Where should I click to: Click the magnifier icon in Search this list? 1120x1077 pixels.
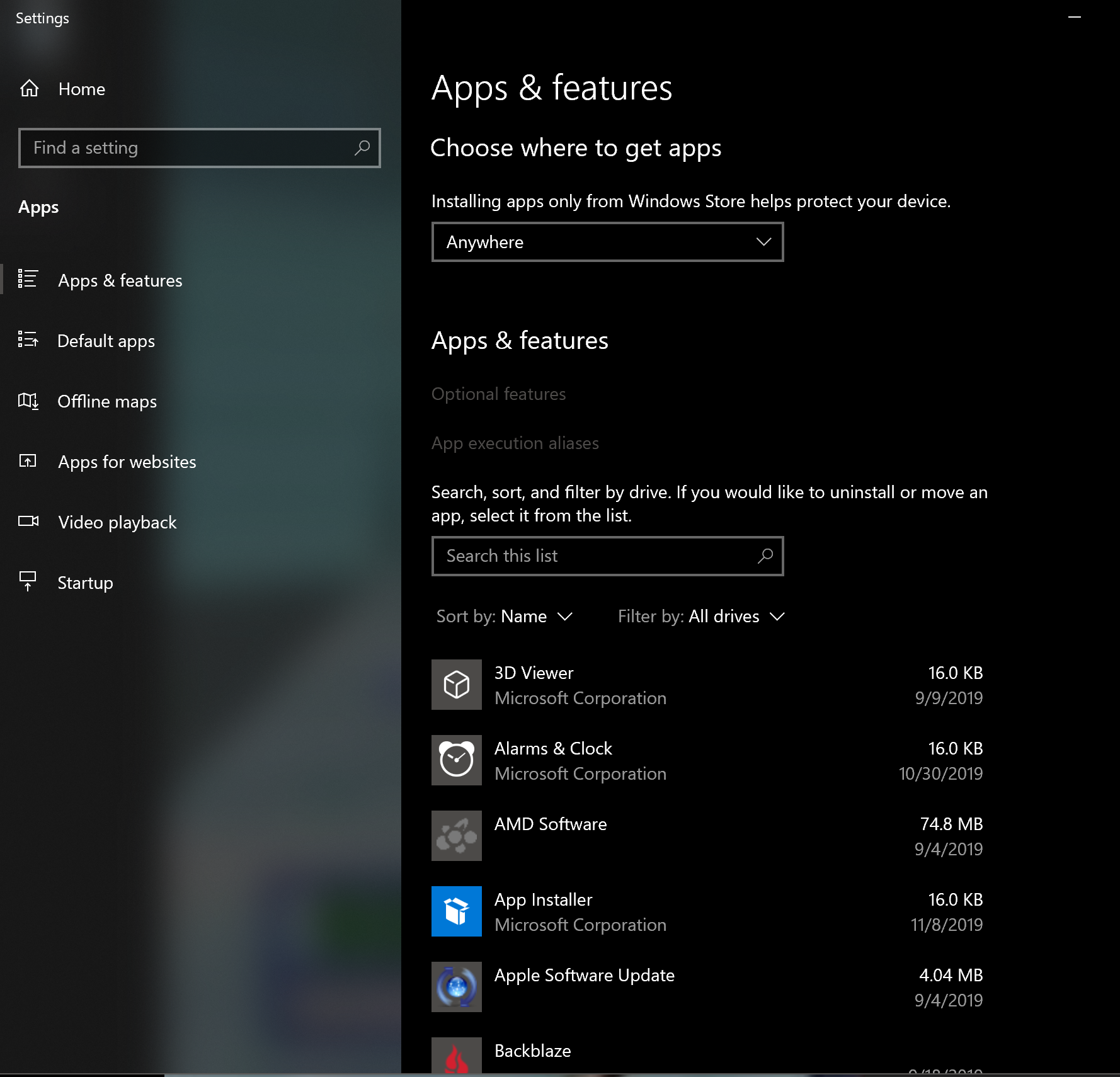click(x=765, y=556)
